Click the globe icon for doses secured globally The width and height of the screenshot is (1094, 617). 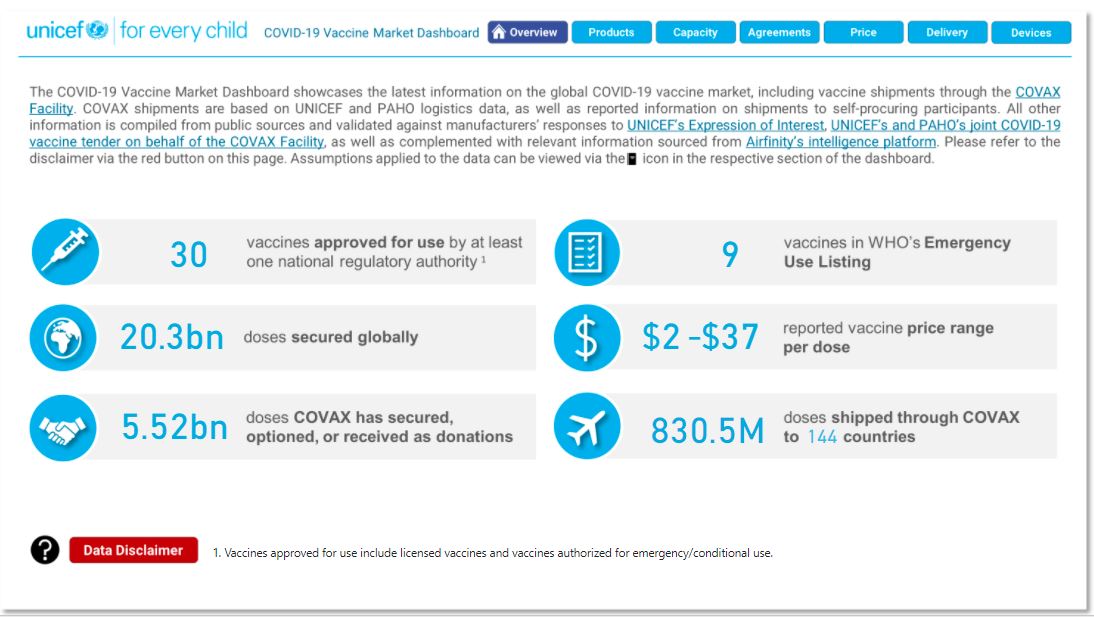(63, 337)
